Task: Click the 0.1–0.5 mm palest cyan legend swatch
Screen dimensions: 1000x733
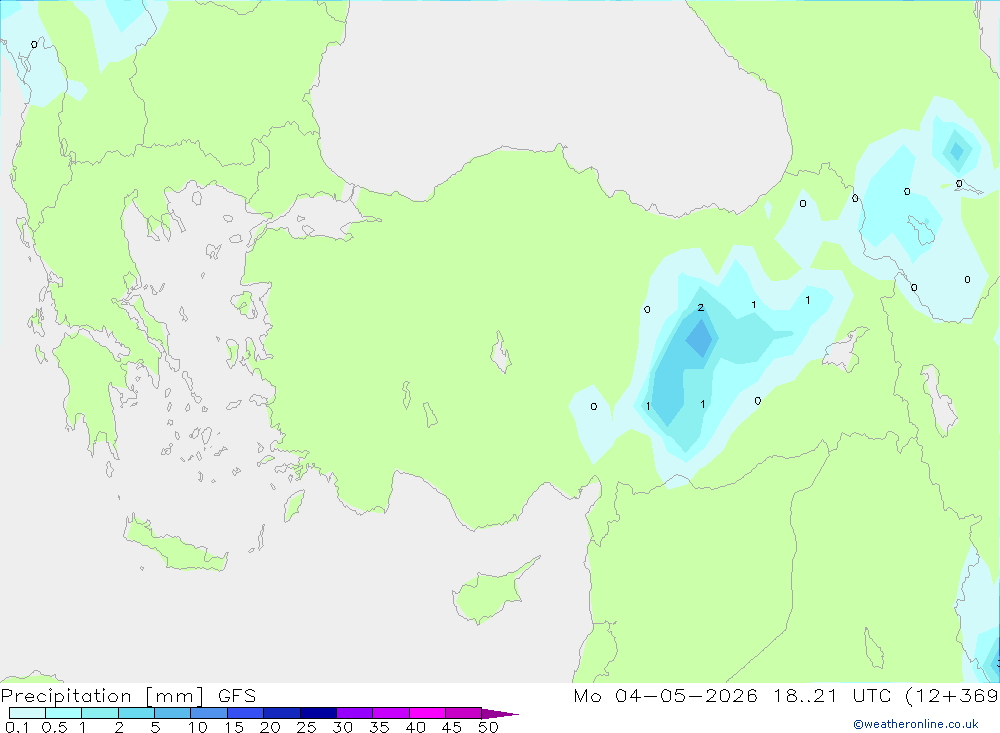Action: coord(27,713)
